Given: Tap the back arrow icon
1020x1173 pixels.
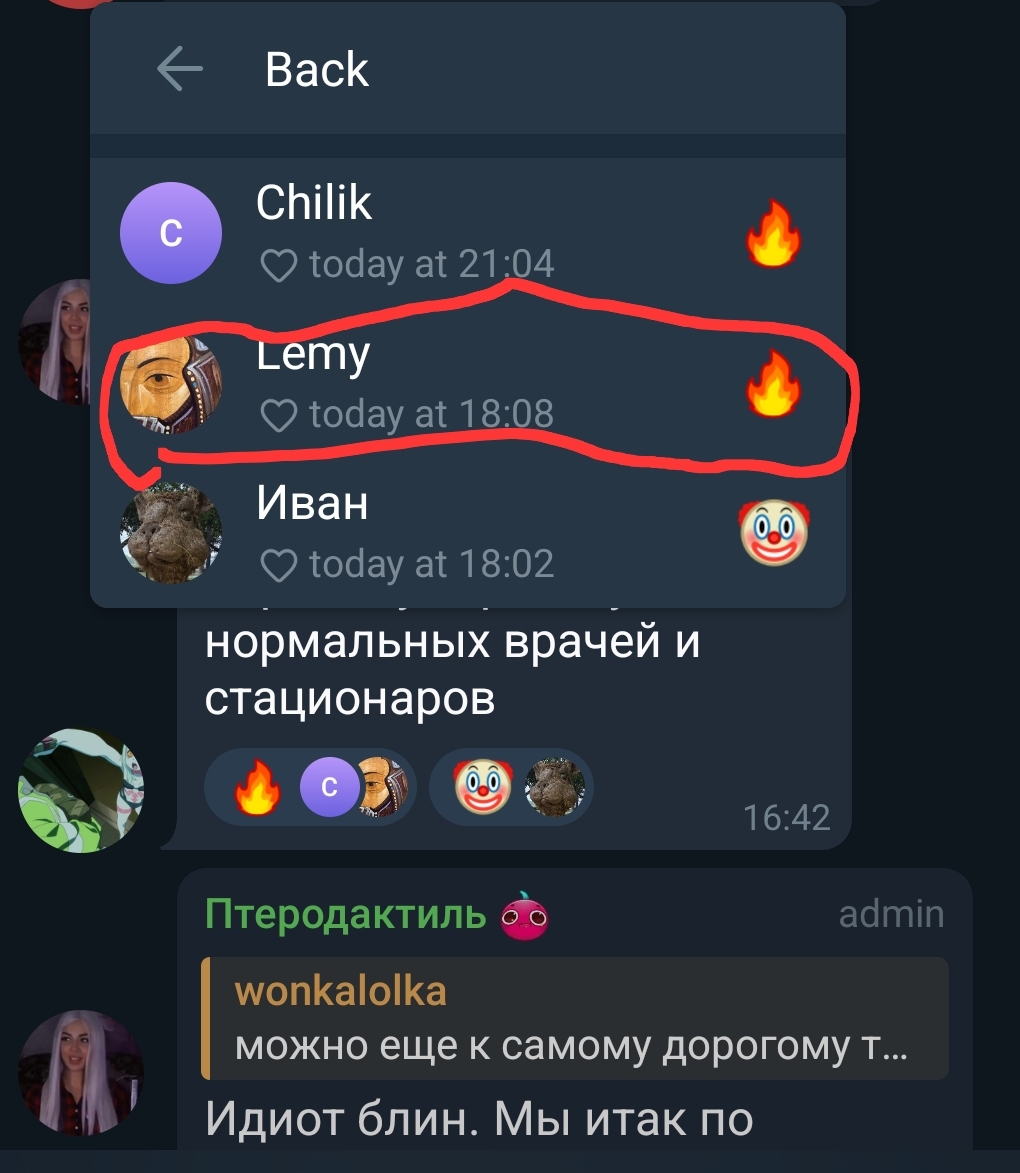Looking at the screenshot, I should [180, 69].
